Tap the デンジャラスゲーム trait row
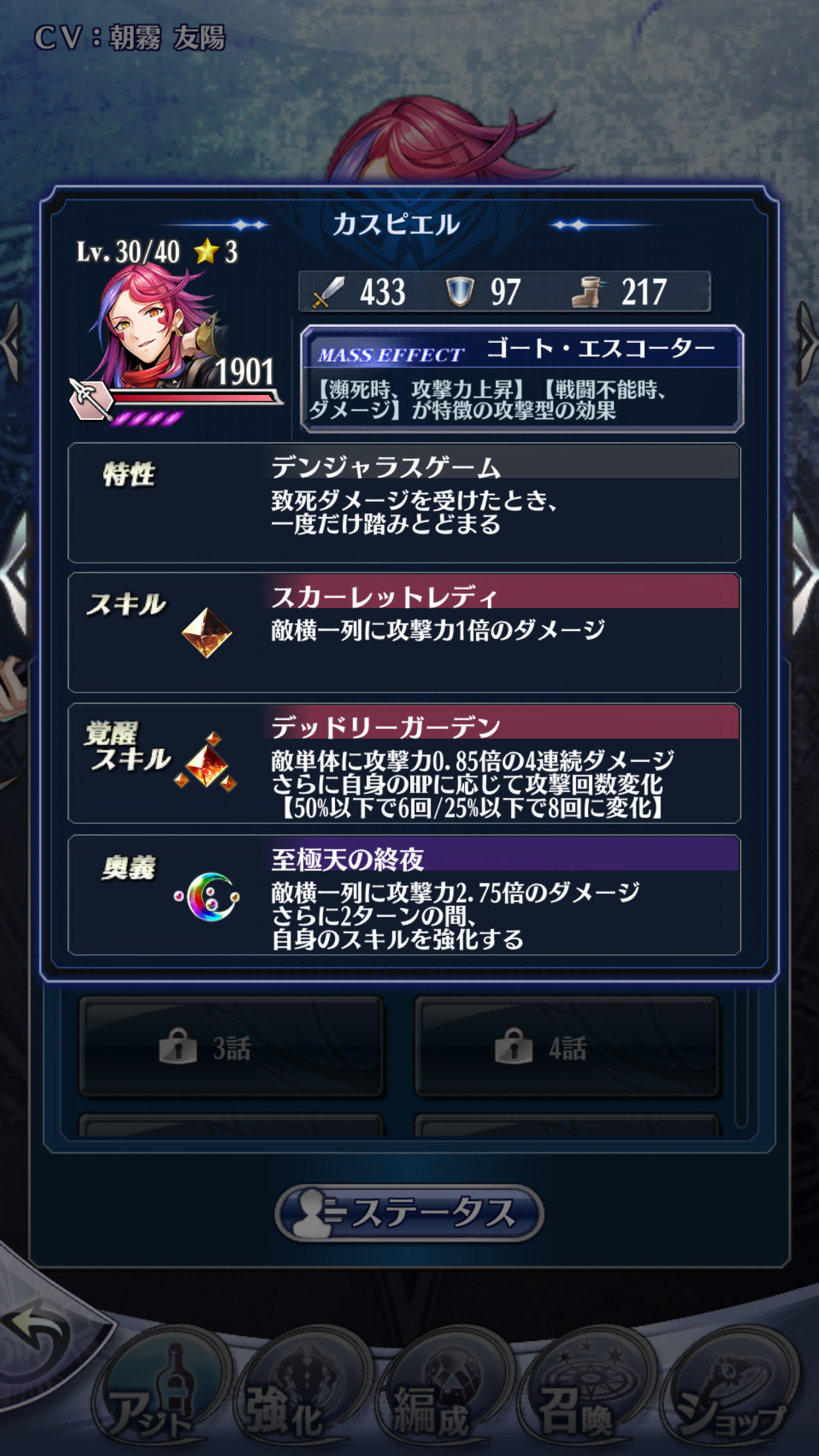 pyautogui.click(x=404, y=502)
